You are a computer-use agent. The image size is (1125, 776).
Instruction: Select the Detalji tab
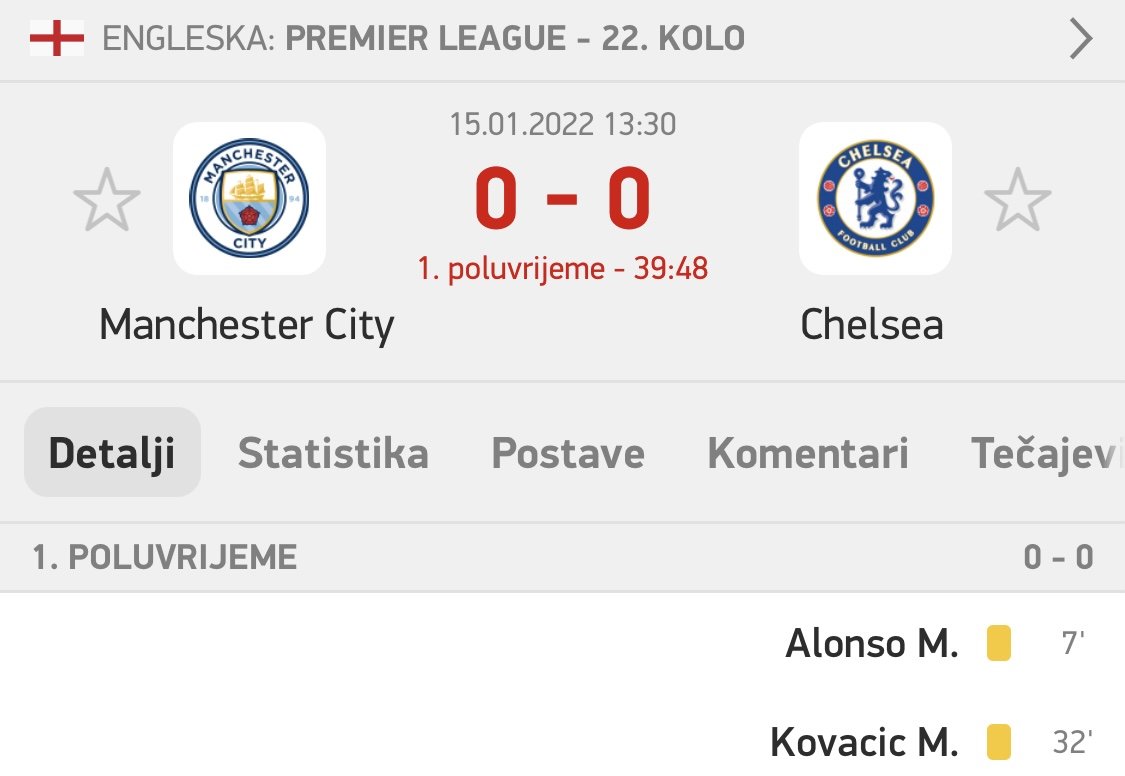[112, 453]
